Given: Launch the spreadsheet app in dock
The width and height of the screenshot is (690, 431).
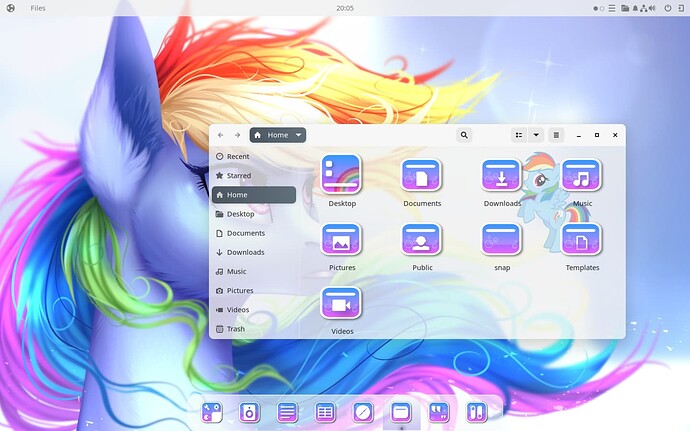Looking at the screenshot, I should click(325, 413).
